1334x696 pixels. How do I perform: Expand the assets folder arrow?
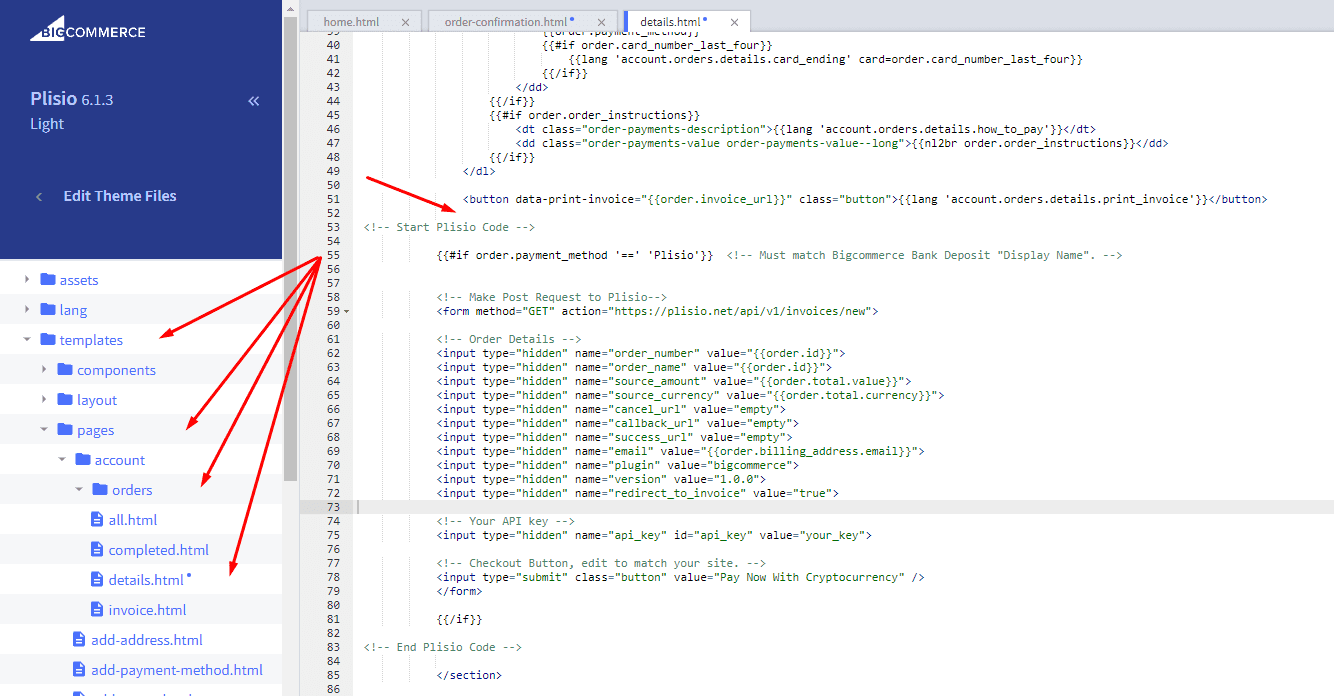tap(27, 280)
